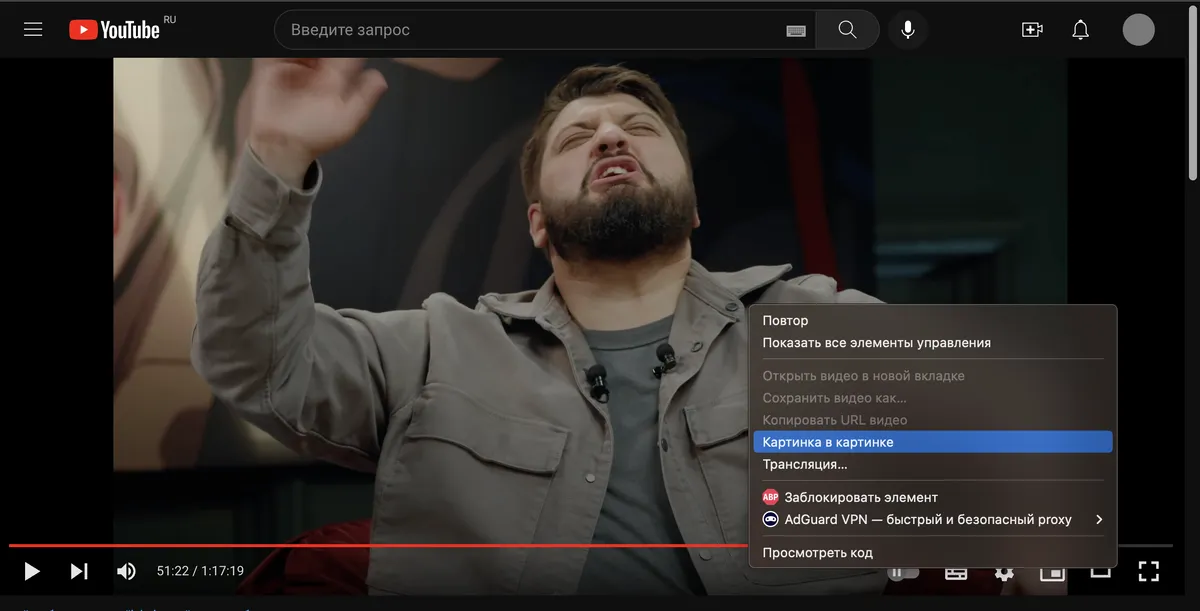The width and height of the screenshot is (1200, 611).
Task: Enter fullscreen mode
Action: (x=1149, y=571)
